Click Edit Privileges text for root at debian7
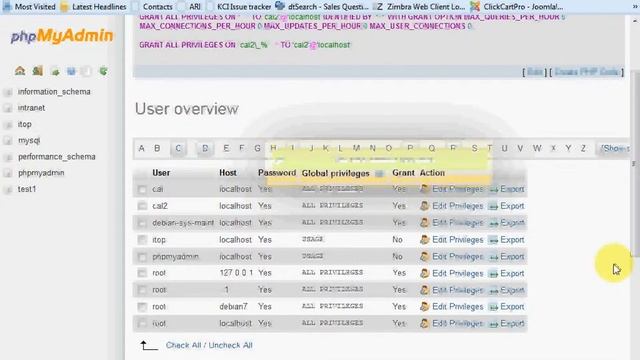 coord(458,307)
